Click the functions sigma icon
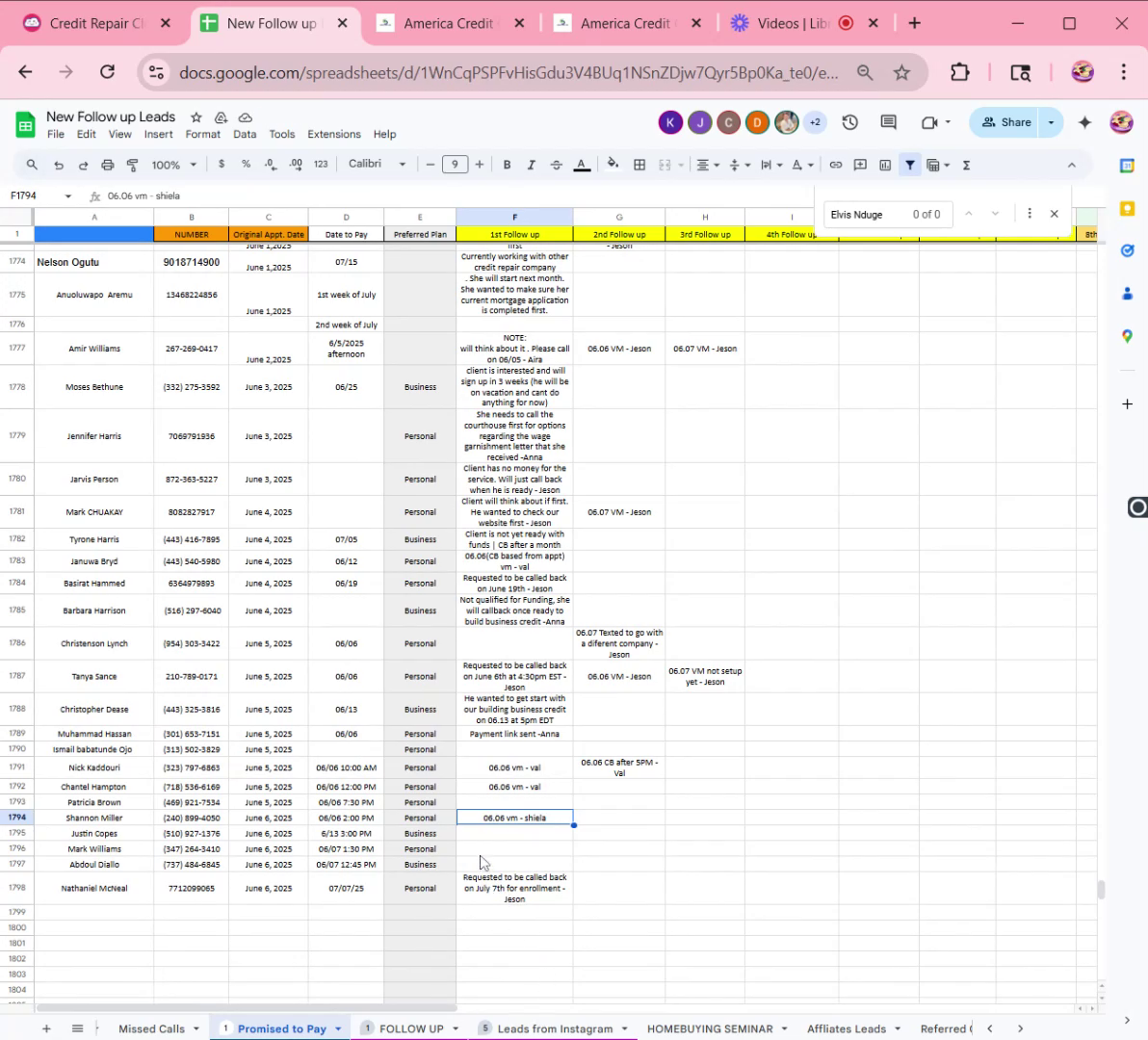The width and height of the screenshot is (1148, 1040). pyautogui.click(x=966, y=166)
